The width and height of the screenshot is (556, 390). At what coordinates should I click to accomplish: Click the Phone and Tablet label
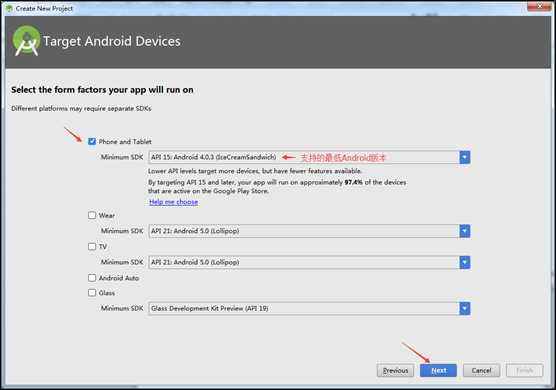click(x=125, y=141)
